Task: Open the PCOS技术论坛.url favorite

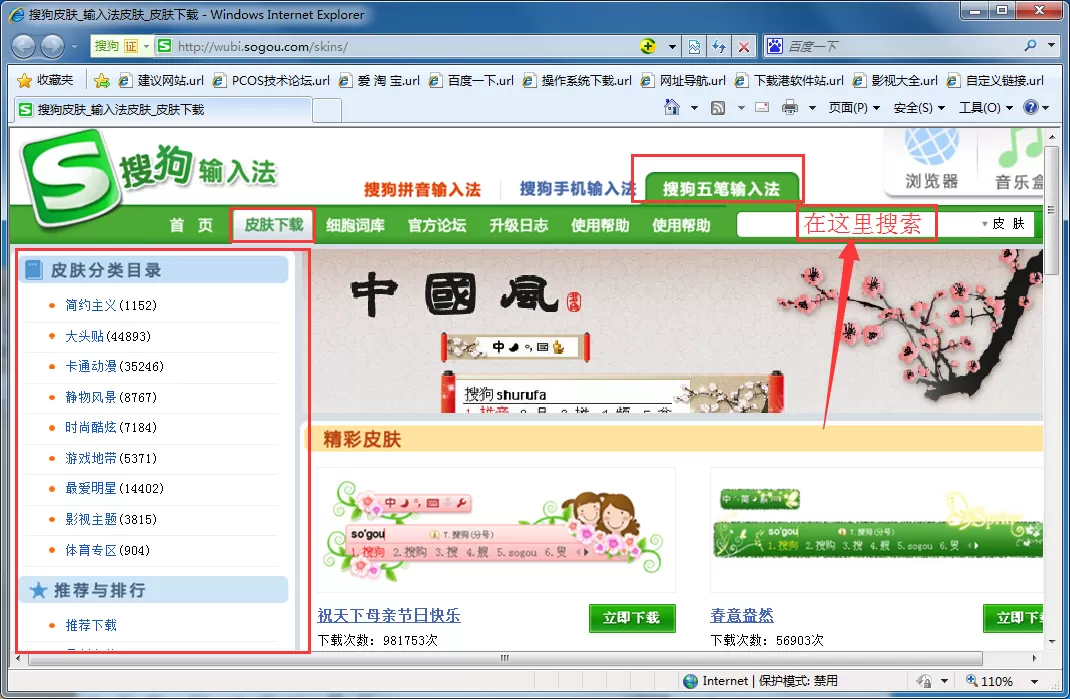Action: coord(271,81)
